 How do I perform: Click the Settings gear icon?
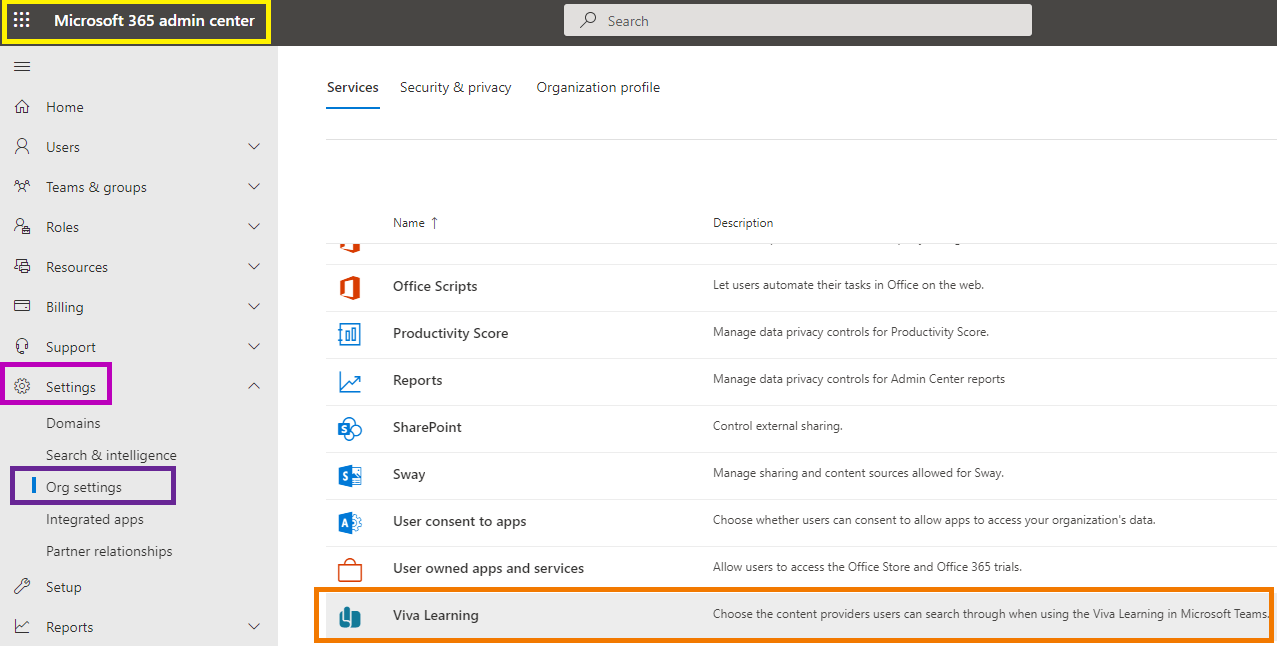(22, 387)
